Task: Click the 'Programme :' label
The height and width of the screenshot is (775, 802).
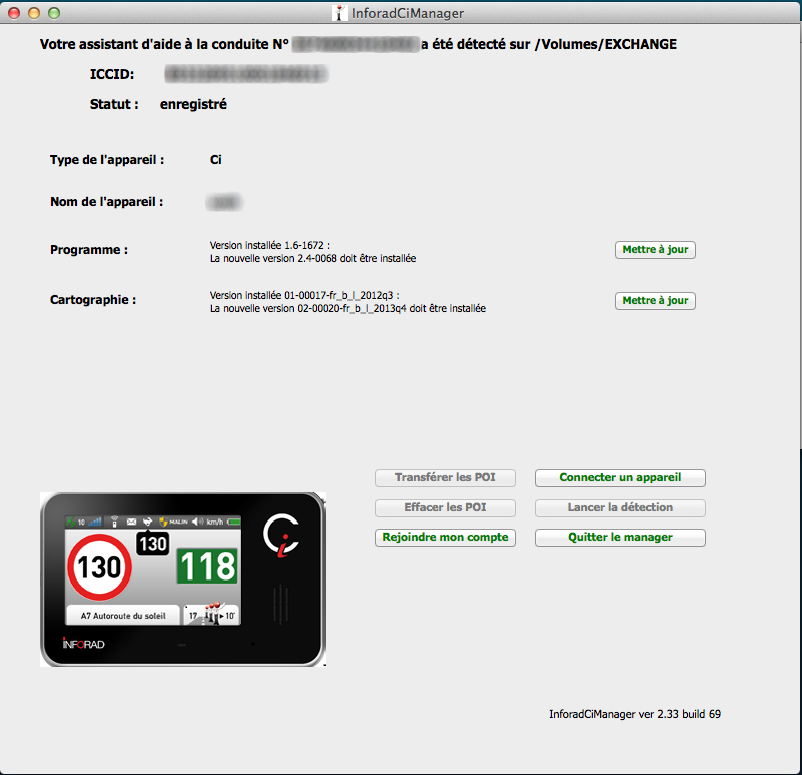Action: (89, 250)
